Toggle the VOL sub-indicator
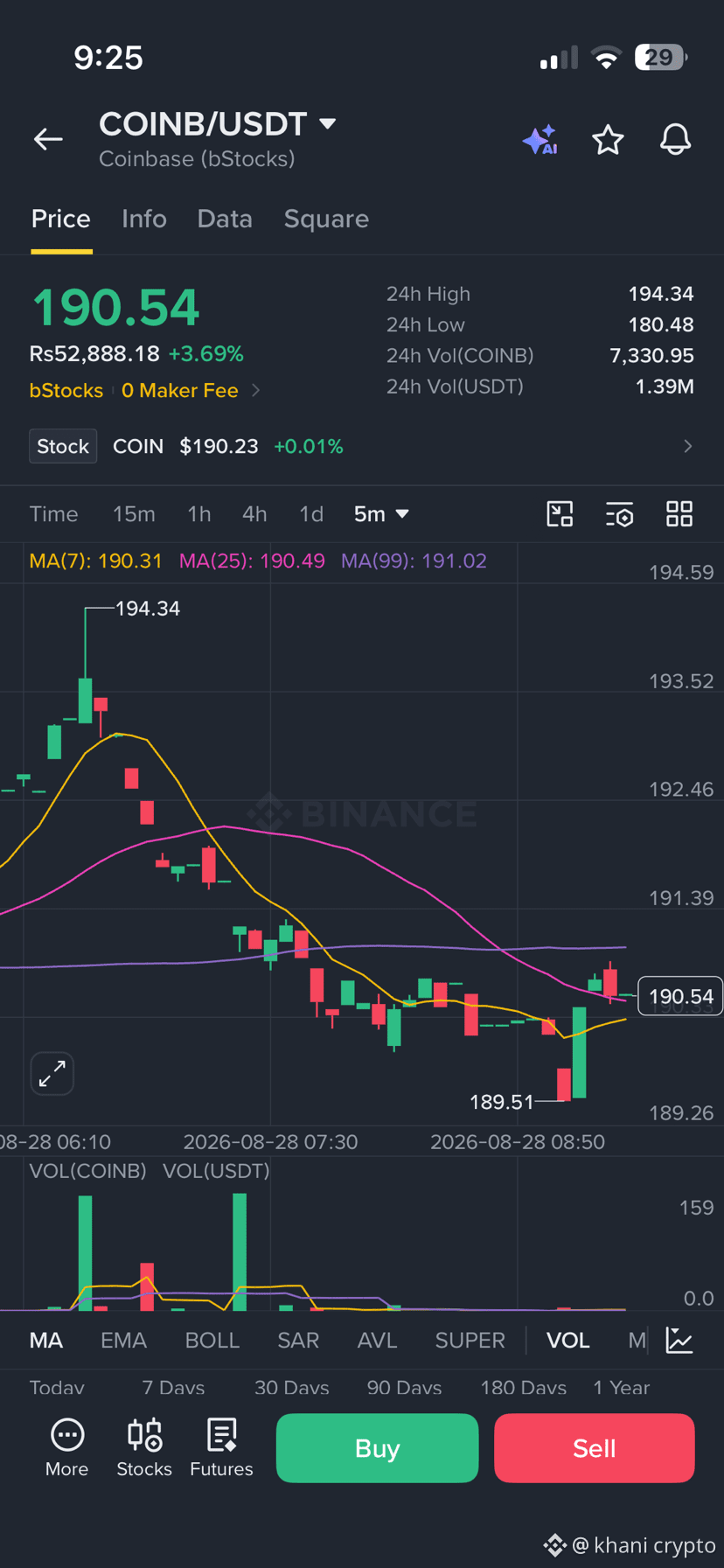The width and height of the screenshot is (724, 1568). click(x=568, y=1340)
